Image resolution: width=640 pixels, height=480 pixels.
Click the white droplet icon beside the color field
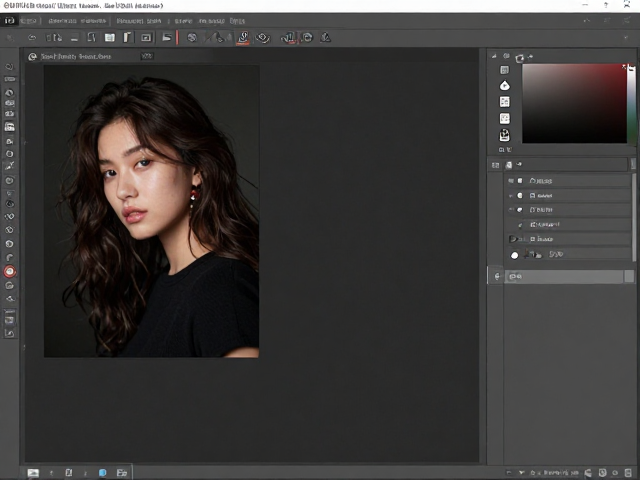point(504,85)
